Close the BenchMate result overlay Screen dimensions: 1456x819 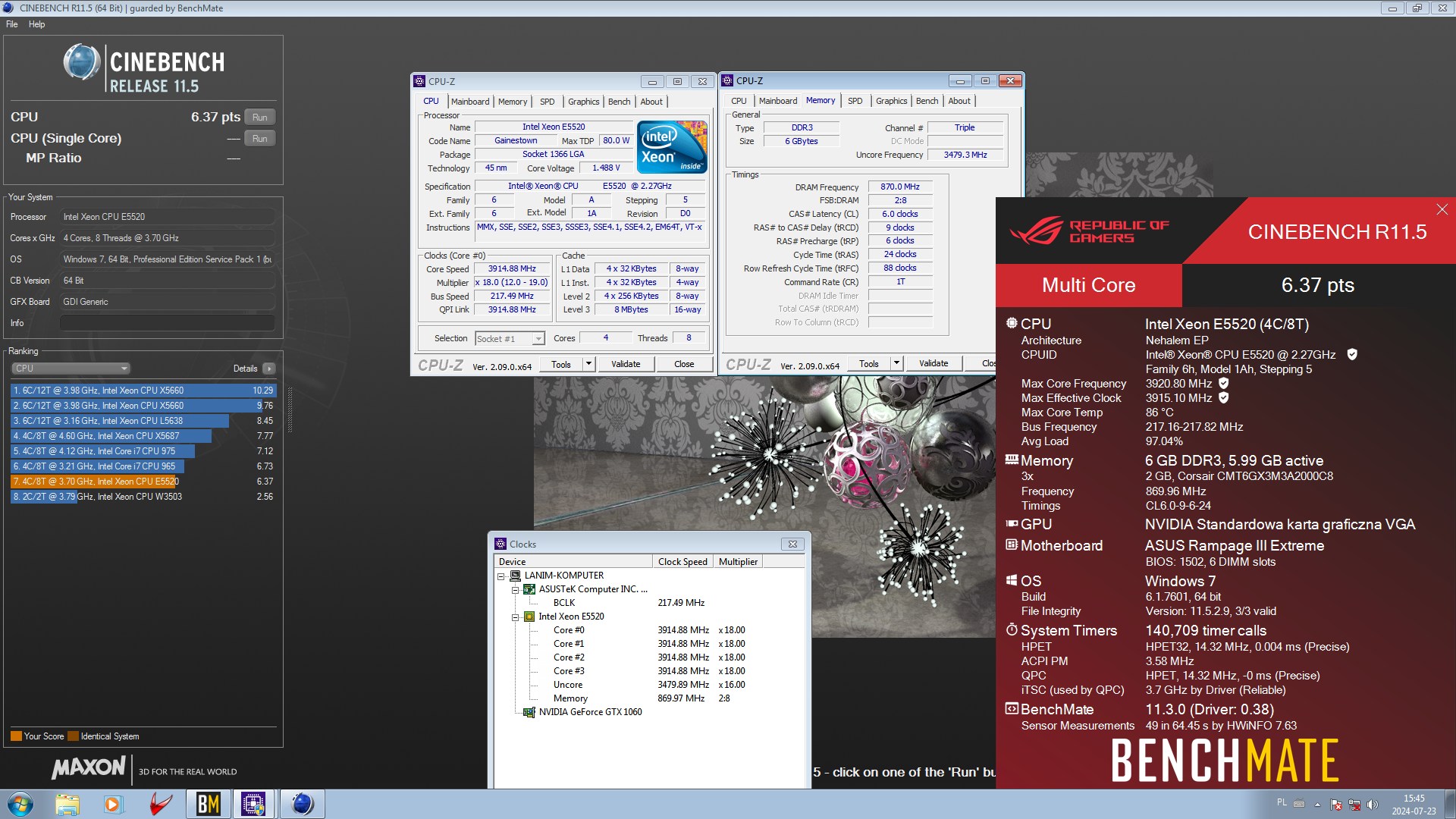coord(1442,209)
